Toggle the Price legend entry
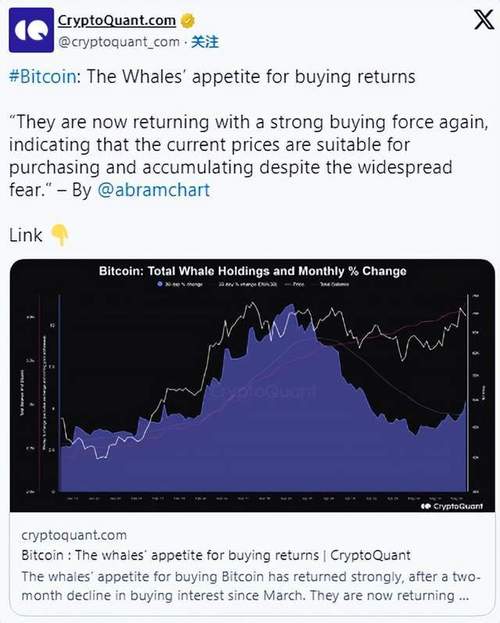Screen dimensions: 500x623 (x=295, y=284)
